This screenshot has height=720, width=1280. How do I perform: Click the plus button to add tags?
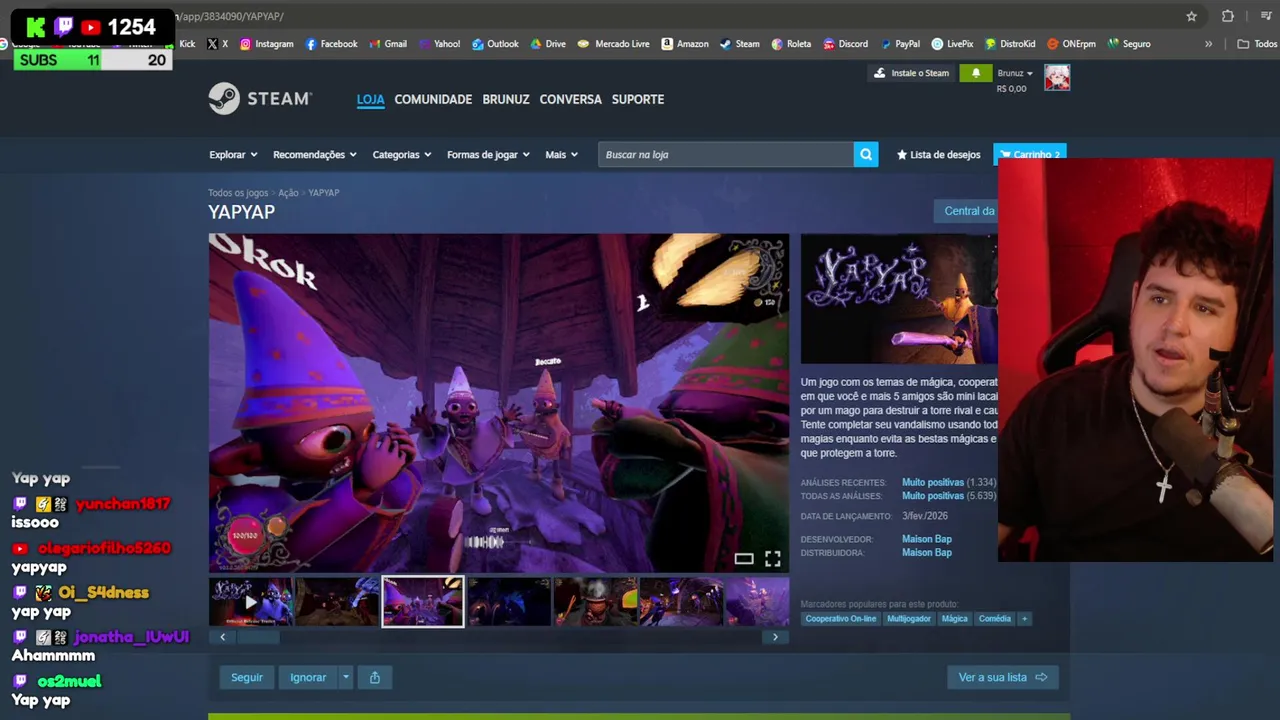(x=1024, y=619)
